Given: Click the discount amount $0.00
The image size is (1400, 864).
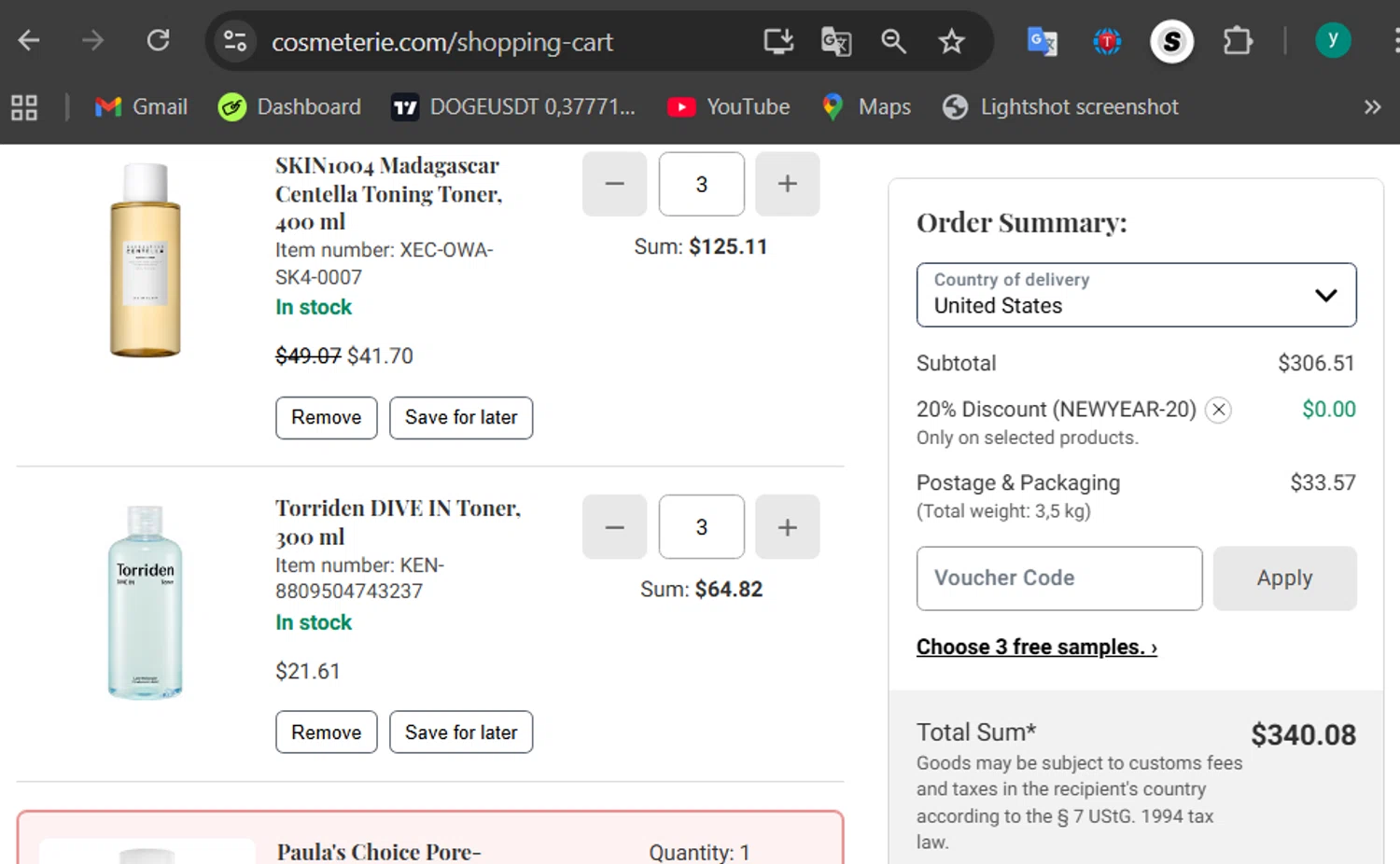Looking at the screenshot, I should 1329,409.
